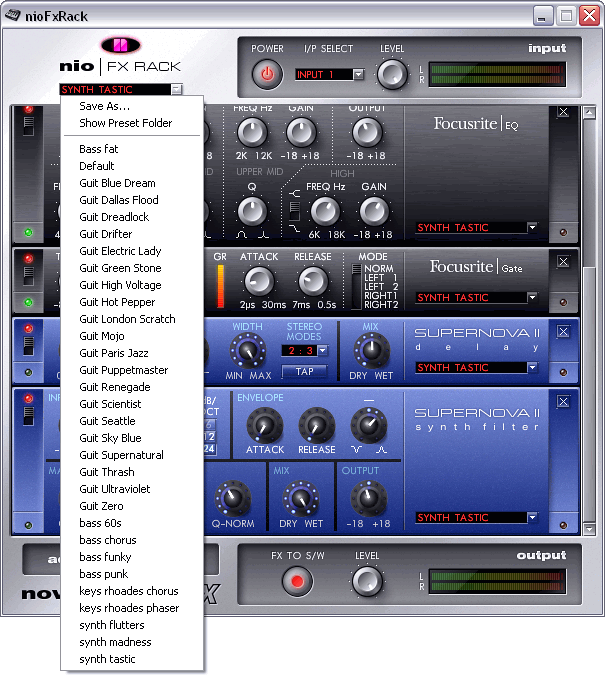Click the delay WIDTH knob
This screenshot has width=605, height=680.
point(248,350)
